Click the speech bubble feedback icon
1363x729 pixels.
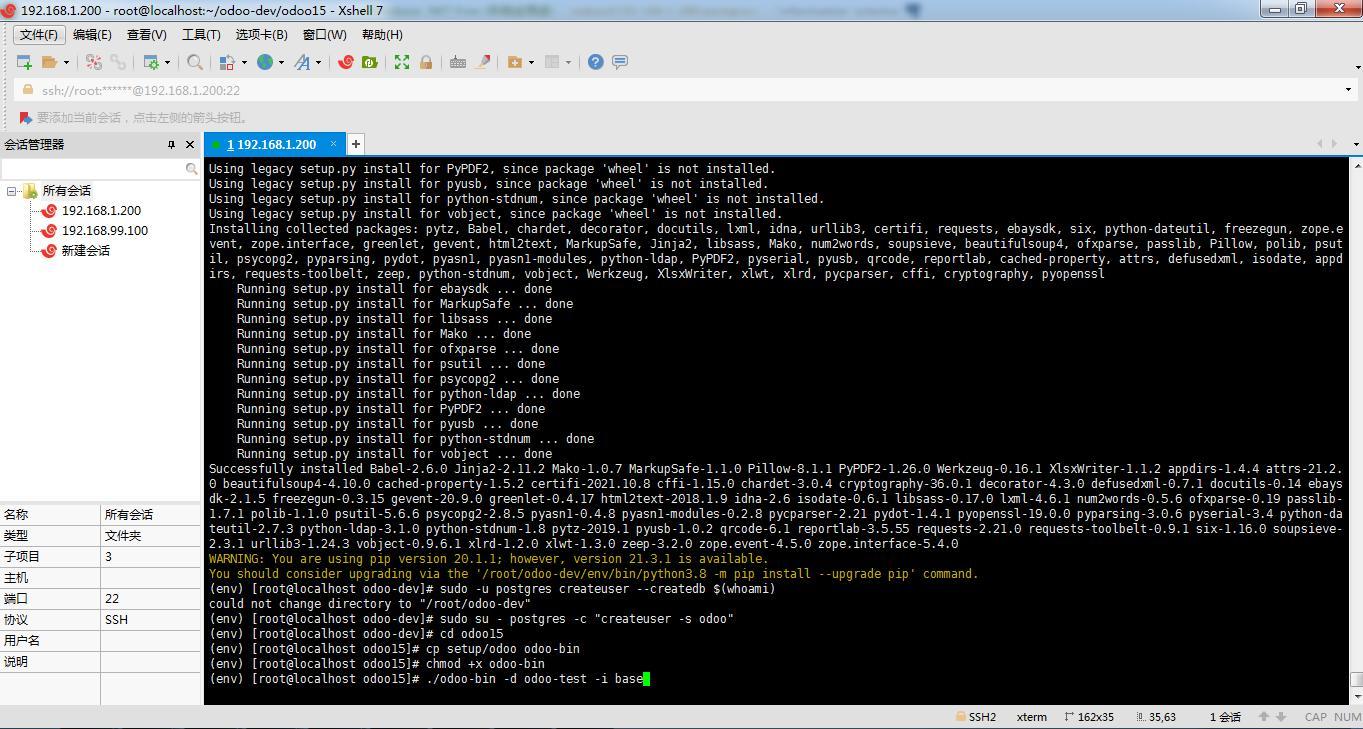[x=620, y=62]
